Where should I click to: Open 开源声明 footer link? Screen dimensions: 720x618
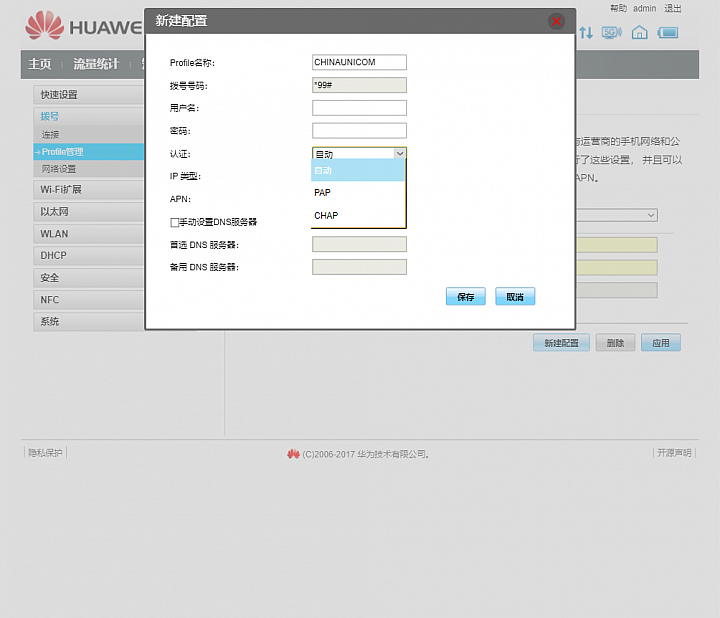tap(674, 453)
